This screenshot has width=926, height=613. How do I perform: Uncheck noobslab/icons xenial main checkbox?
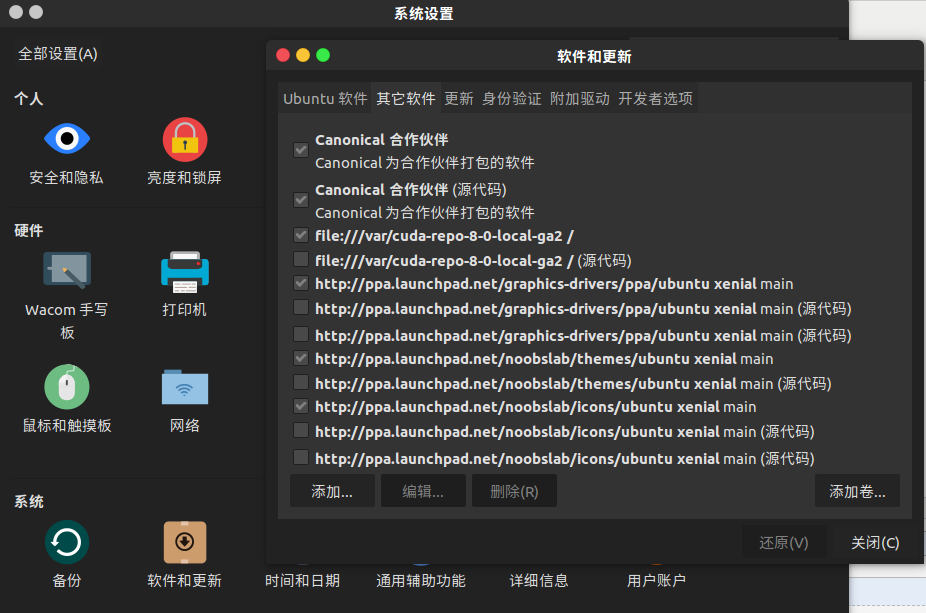pyautogui.click(x=301, y=406)
